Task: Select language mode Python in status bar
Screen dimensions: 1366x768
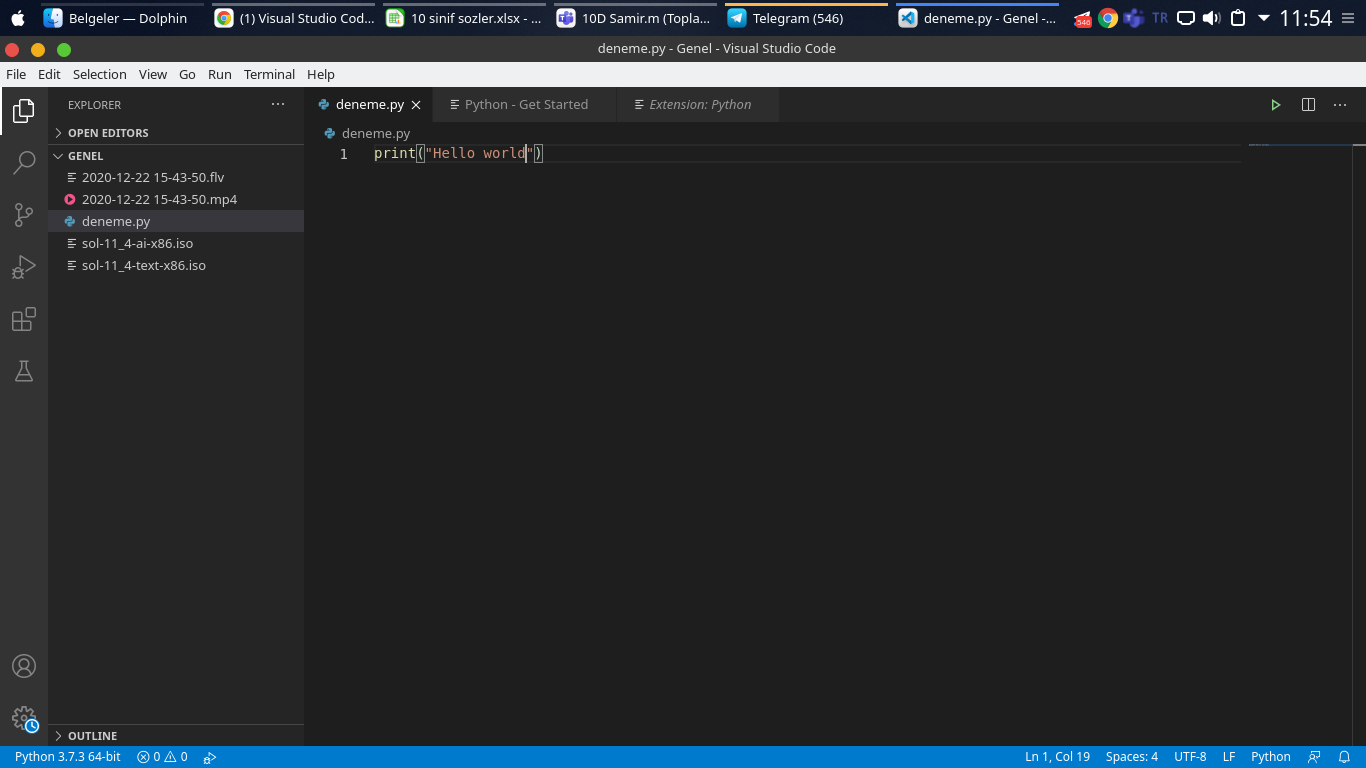Action: click(1271, 757)
